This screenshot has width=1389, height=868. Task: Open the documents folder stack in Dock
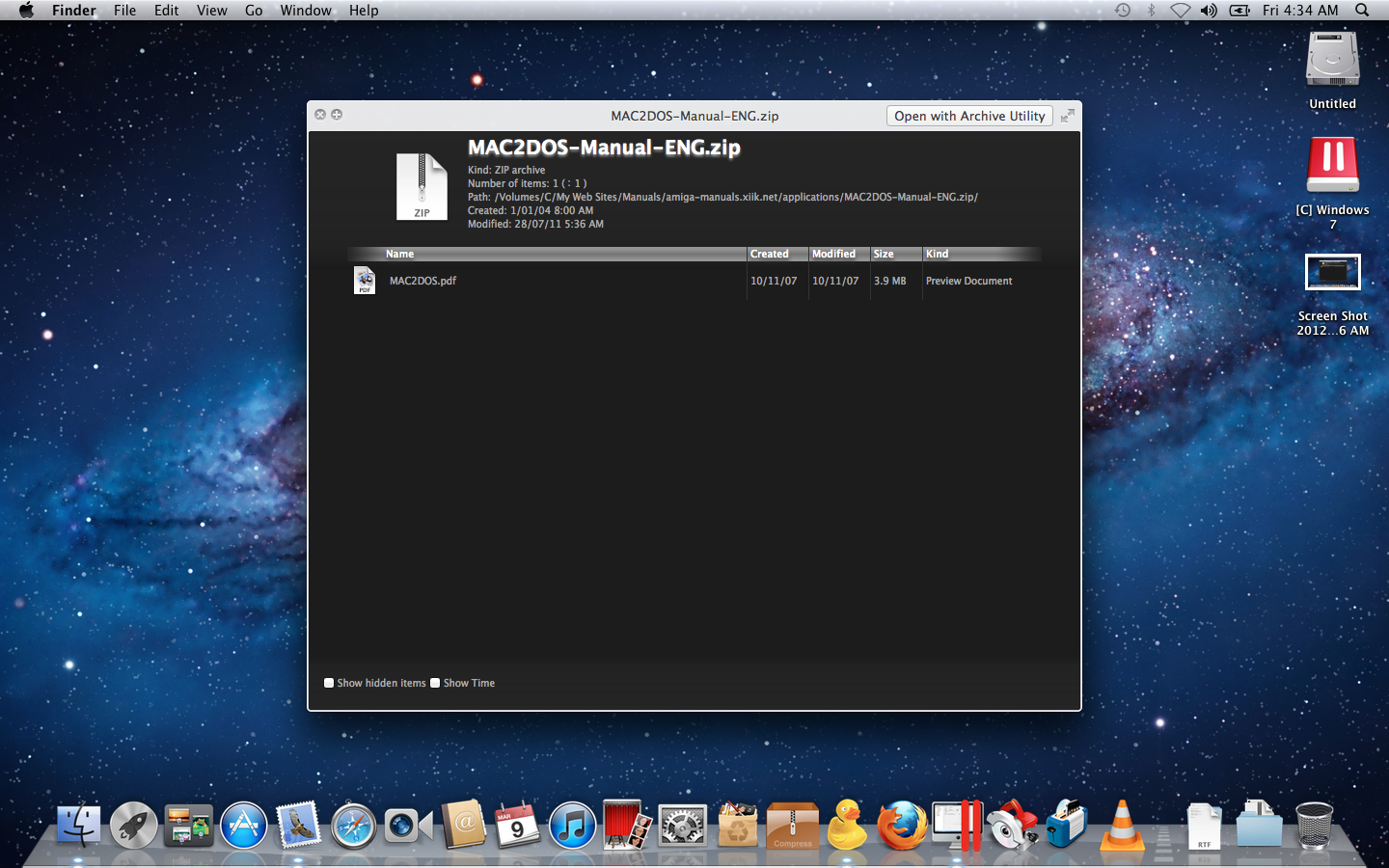tap(1259, 825)
